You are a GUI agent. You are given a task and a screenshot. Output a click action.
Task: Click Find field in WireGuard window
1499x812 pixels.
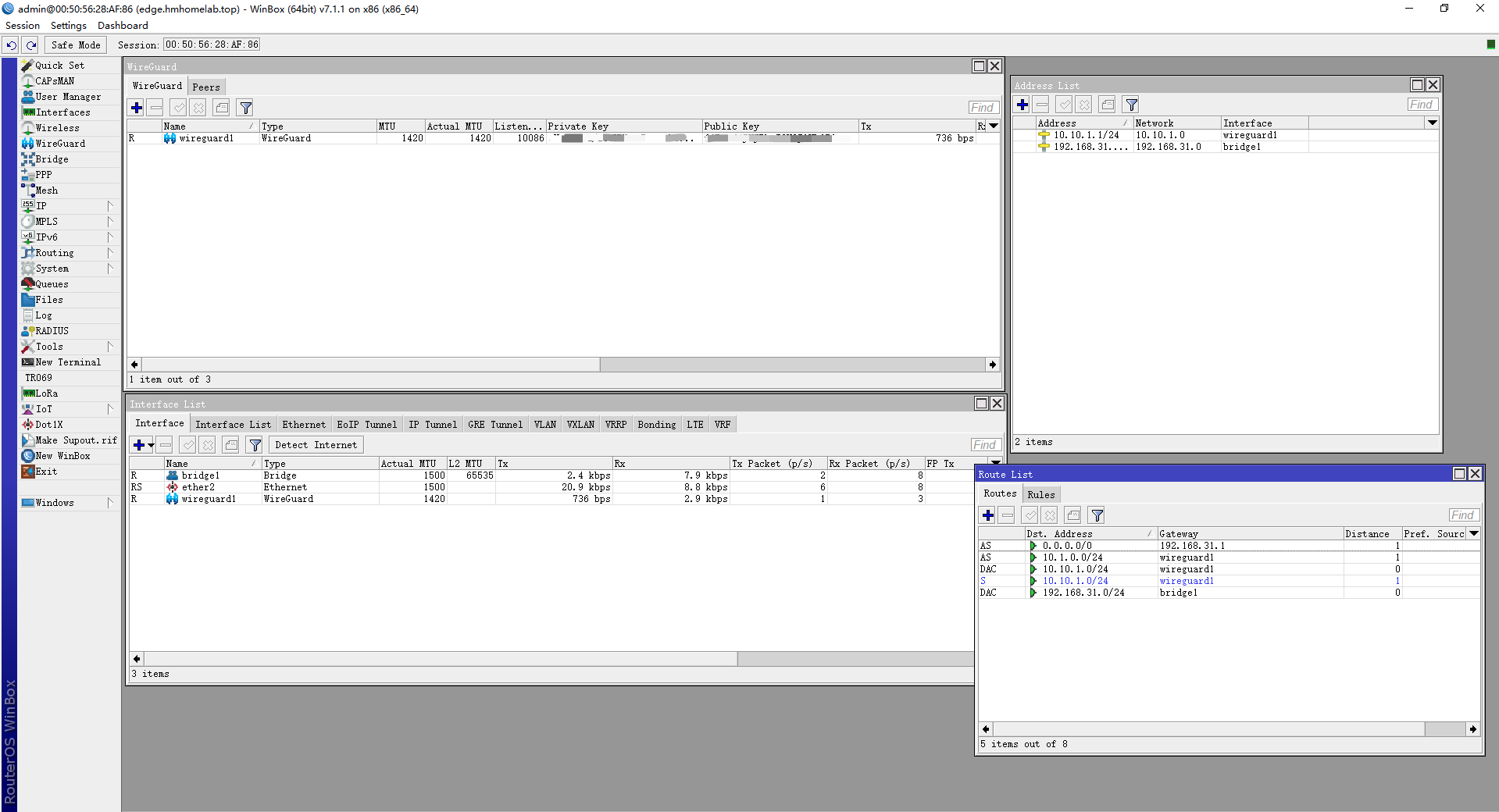pos(983,108)
